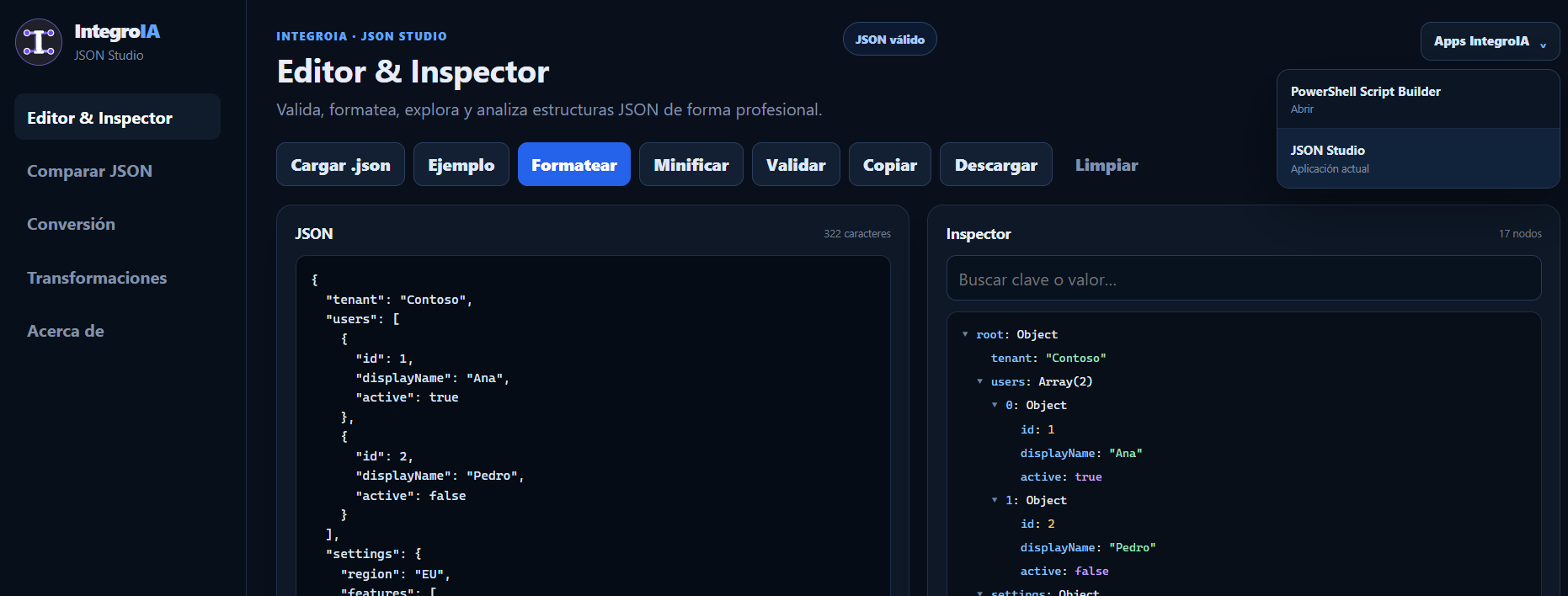The height and width of the screenshot is (596, 1568).
Task: Click the Descargar button
Action: point(996,164)
